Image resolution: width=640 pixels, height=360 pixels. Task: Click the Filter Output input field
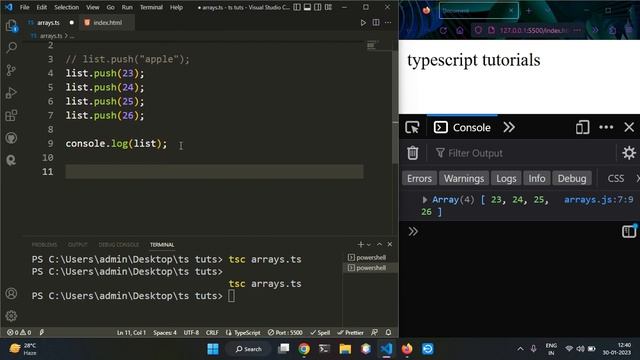524,153
